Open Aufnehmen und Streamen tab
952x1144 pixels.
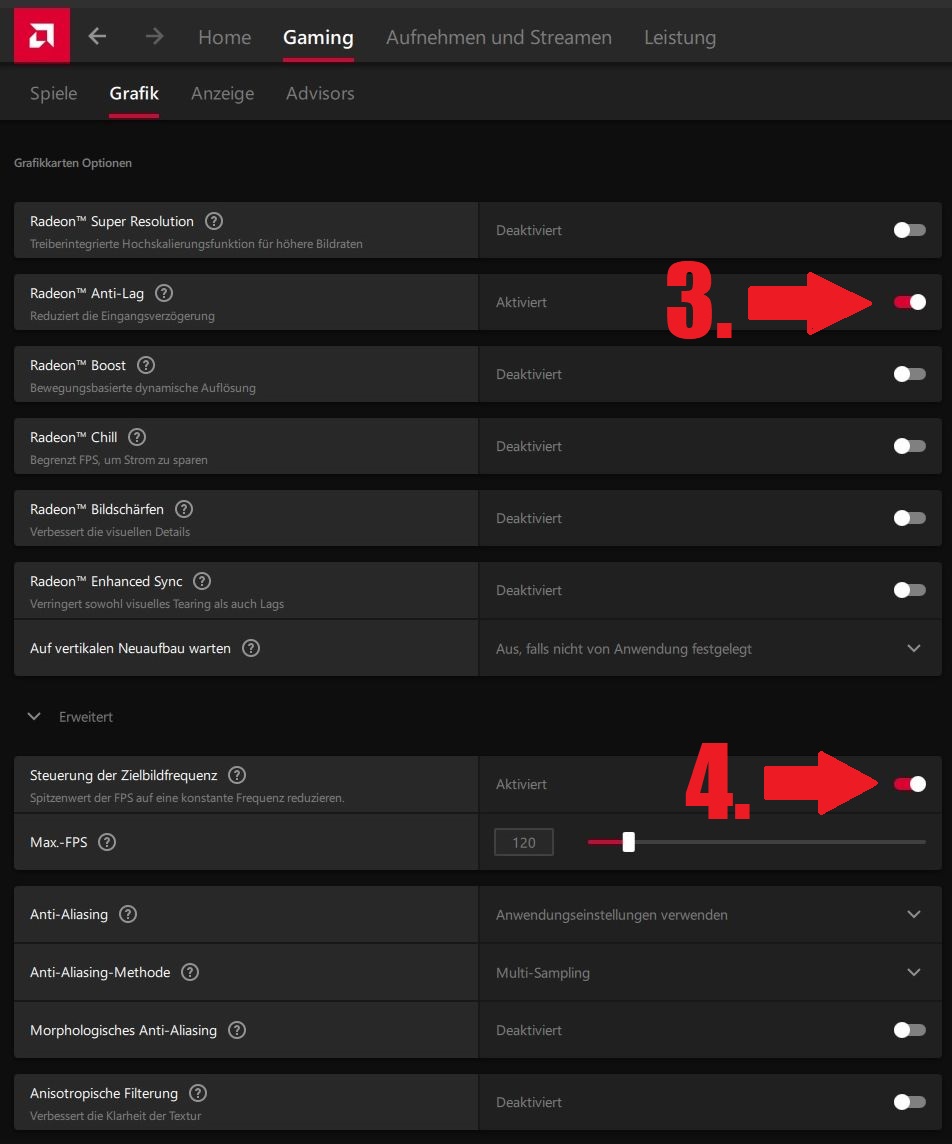(x=499, y=37)
